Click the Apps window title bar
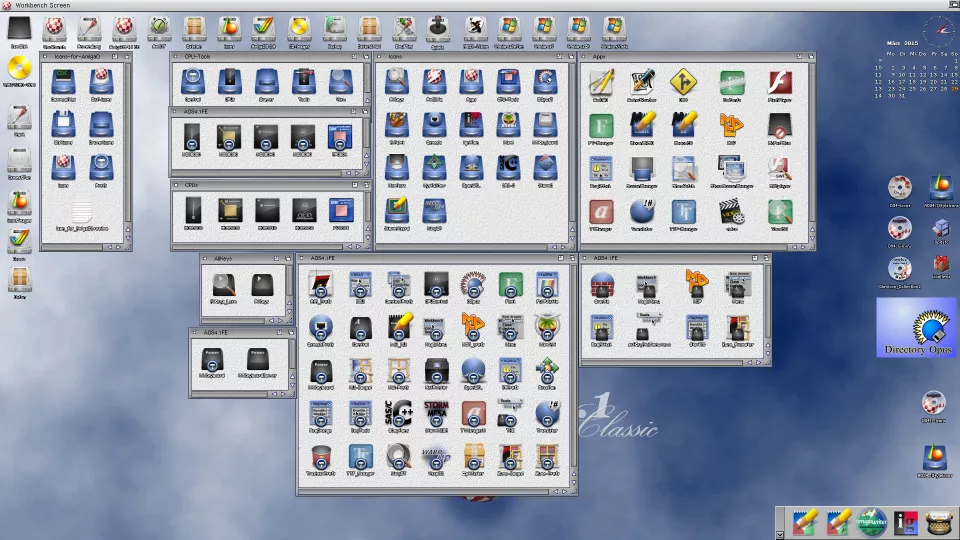 click(x=700, y=57)
